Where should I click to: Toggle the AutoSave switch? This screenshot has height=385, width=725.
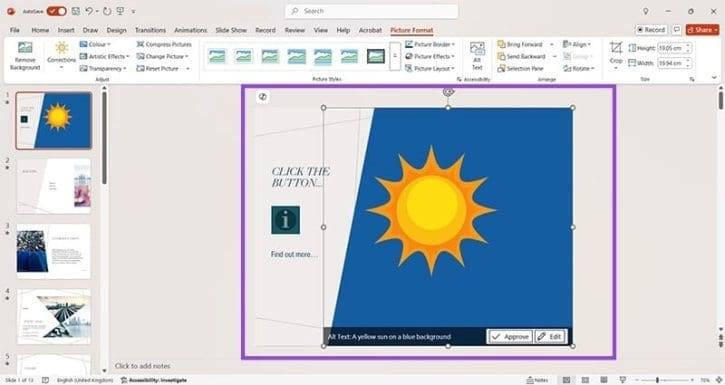pos(56,11)
